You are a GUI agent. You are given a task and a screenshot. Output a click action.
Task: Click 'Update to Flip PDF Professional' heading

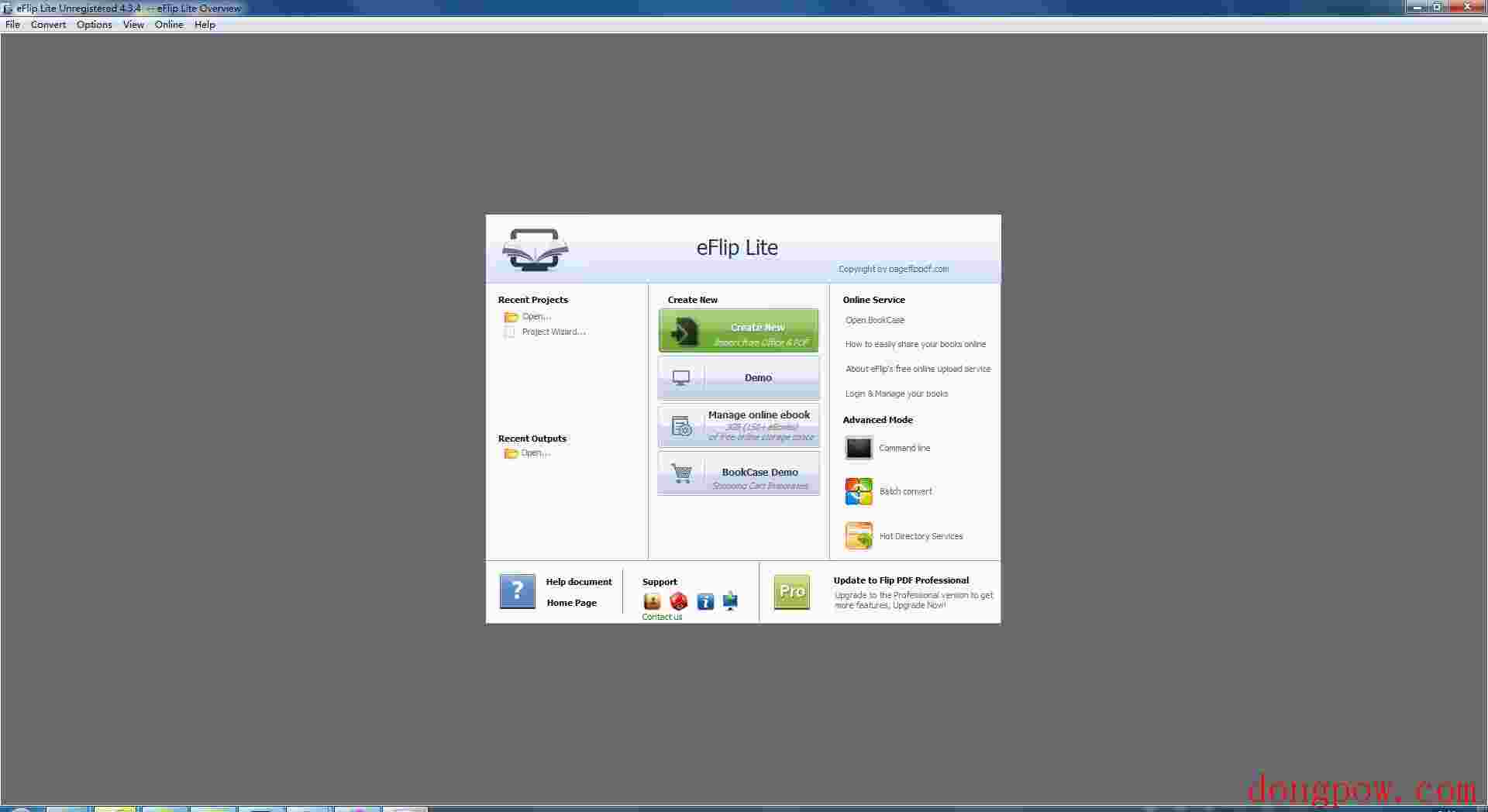pos(901,580)
